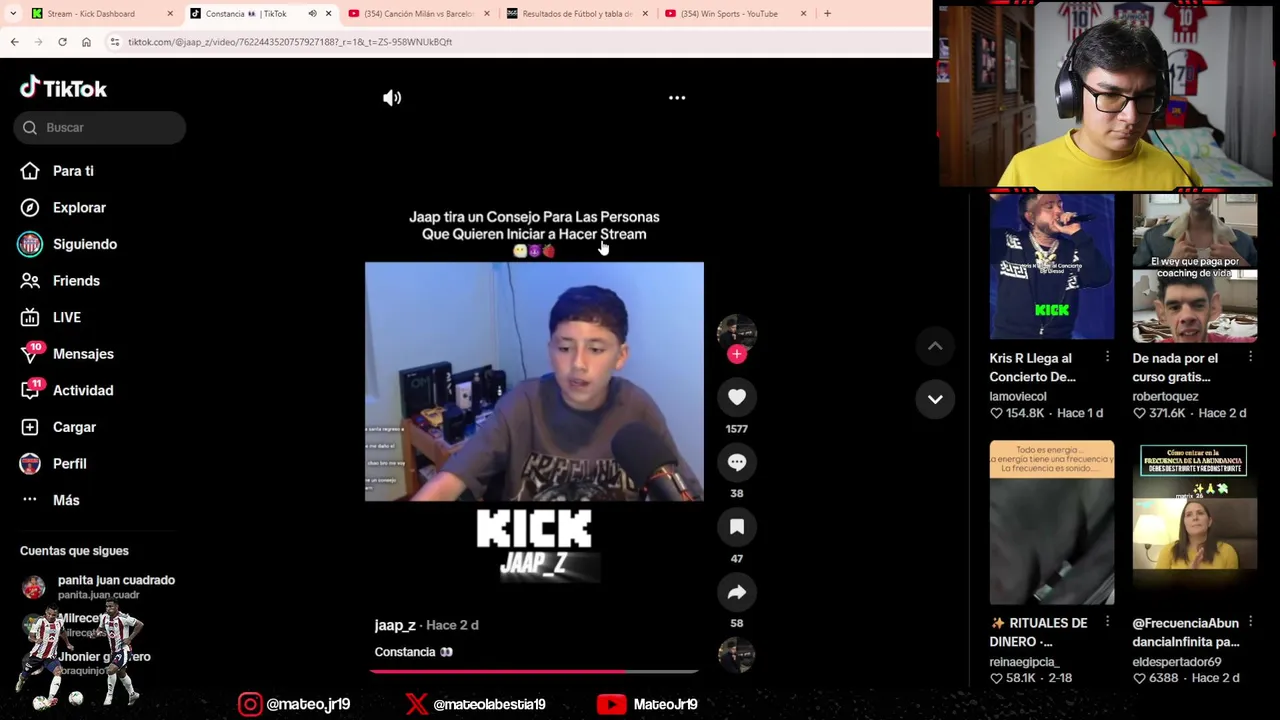Image resolution: width=1280 pixels, height=720 pixels.
Task: Open reinaegipcia_ creator name
Action: [x=1024, y=661]
